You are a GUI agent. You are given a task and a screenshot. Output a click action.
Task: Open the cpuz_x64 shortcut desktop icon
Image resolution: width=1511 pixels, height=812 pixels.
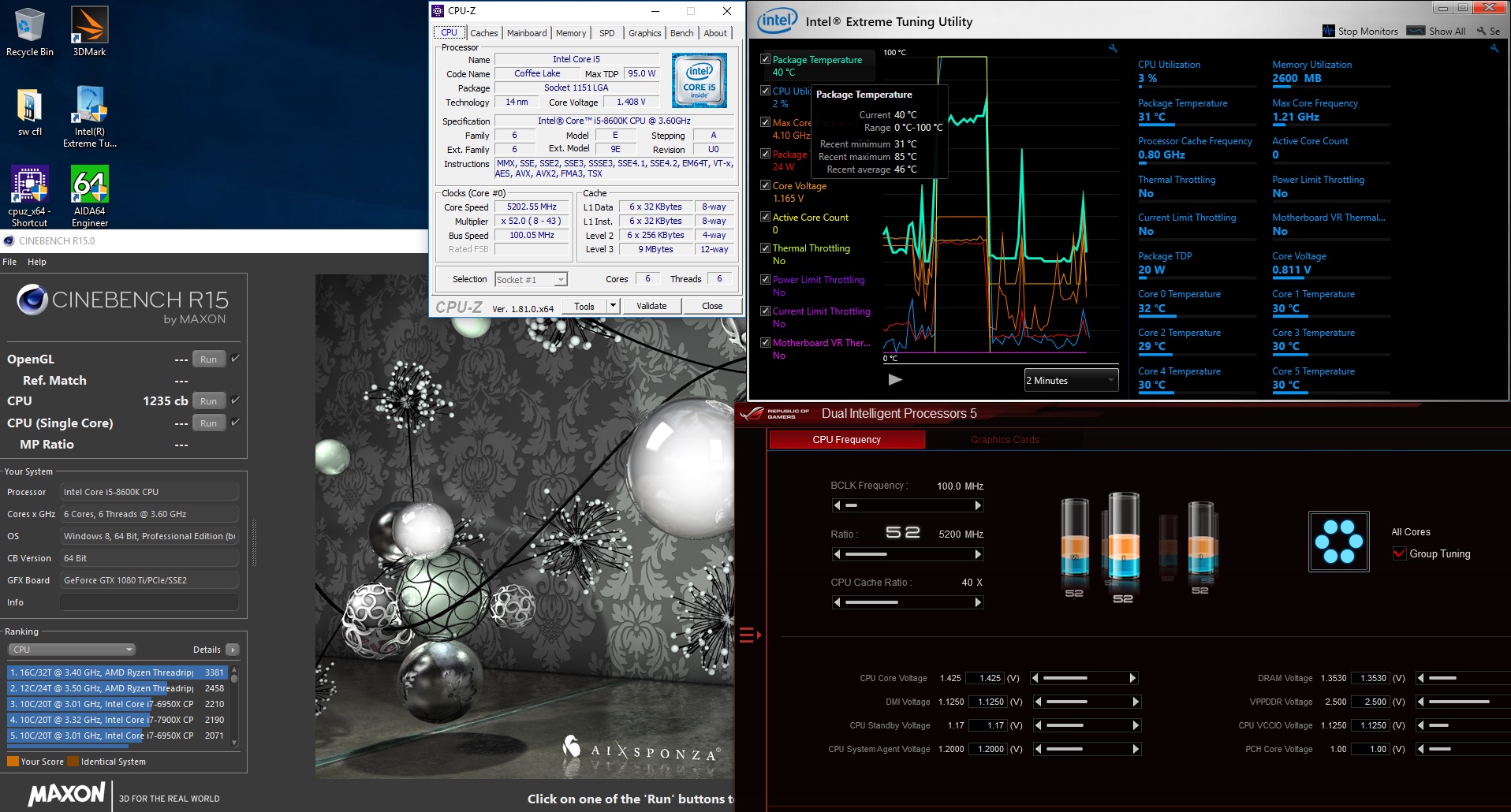tap(29, 196)
